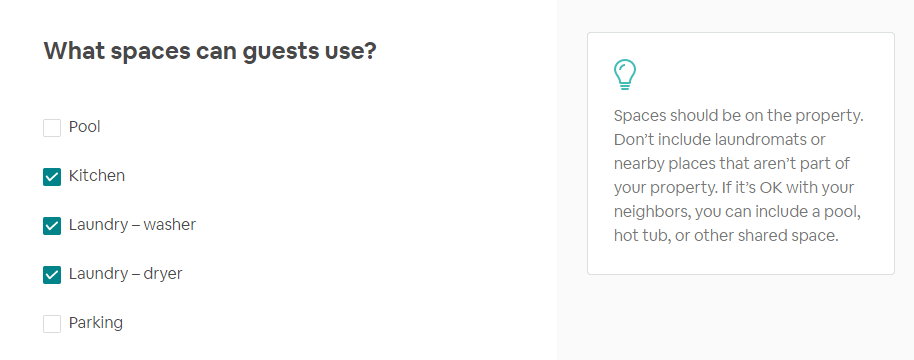Click the Pool label text
The width and height of the screenshot is (914, 360).
[85, 126]
